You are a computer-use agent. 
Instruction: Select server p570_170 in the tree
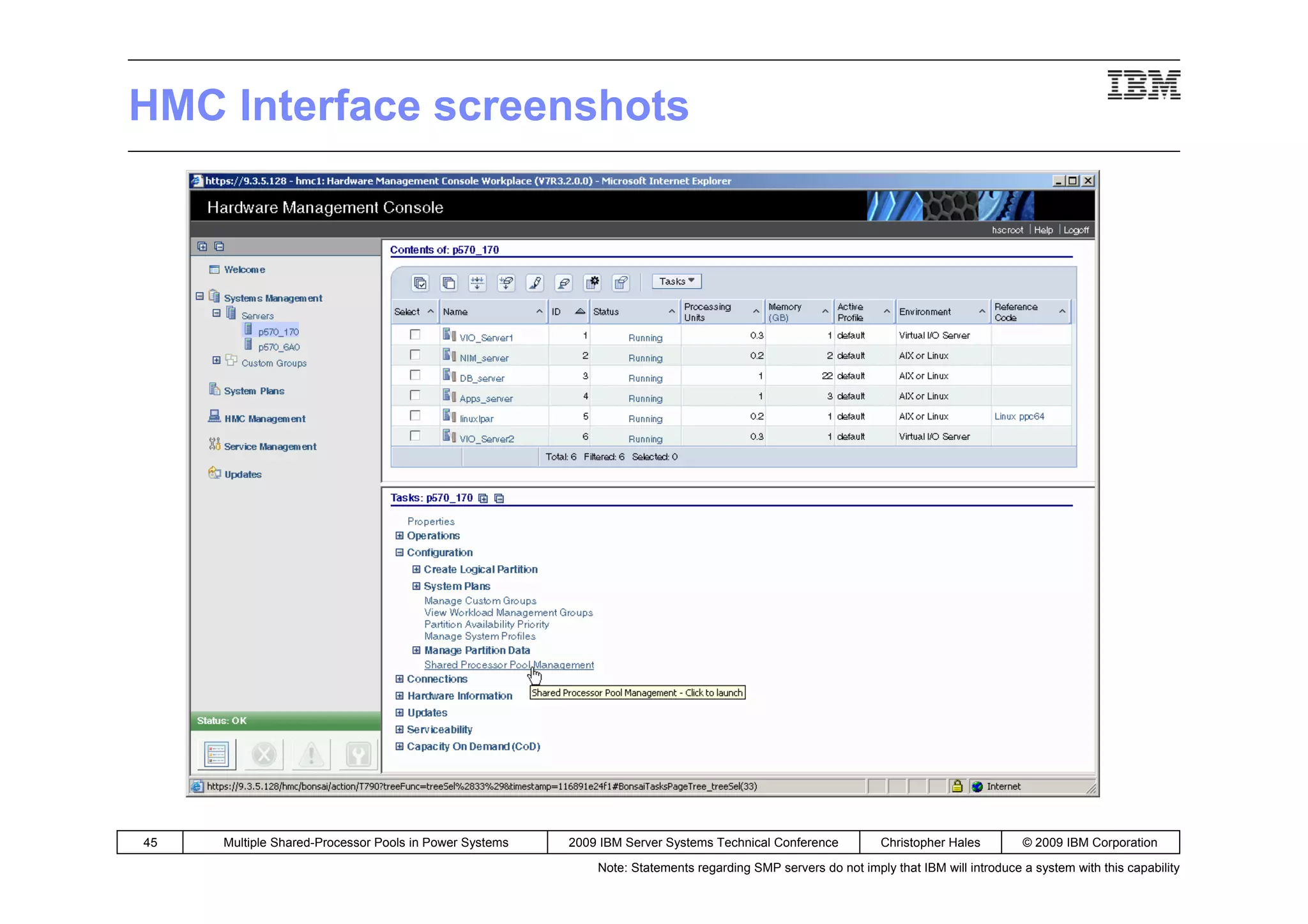[x=278, y=332]
